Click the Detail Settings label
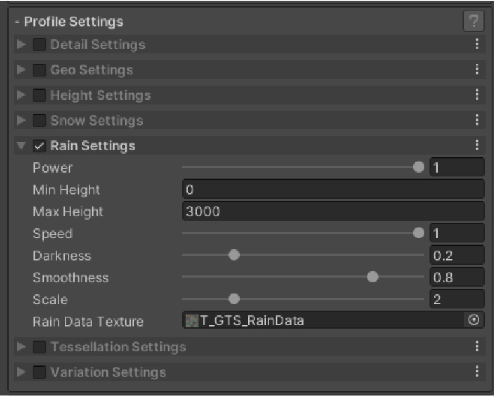The width and height of the screenshot is (494, 396). click(98, 45)
